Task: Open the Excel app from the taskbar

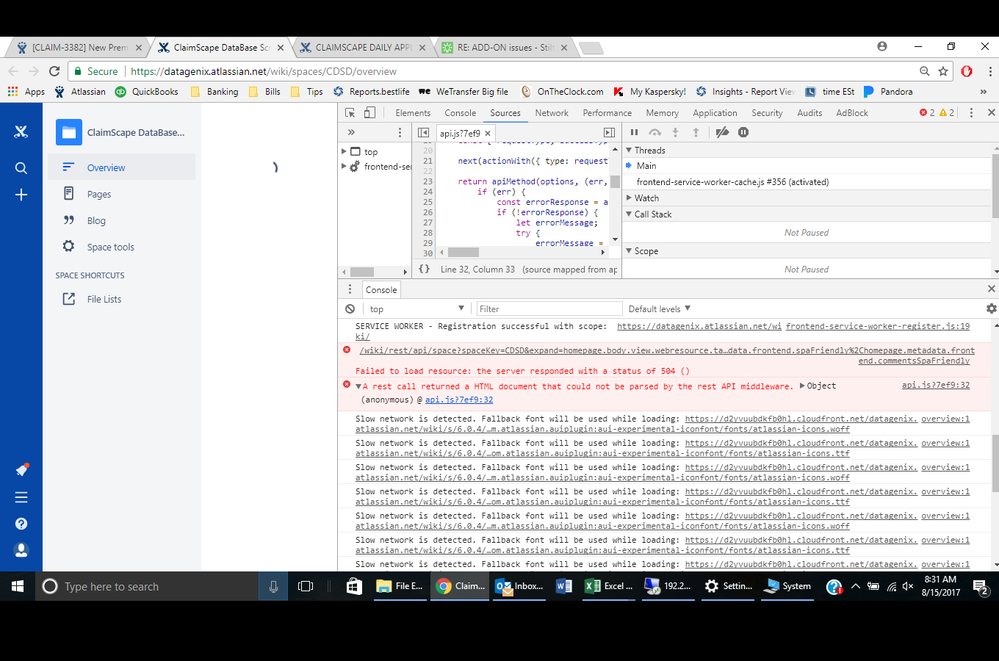Action: (609, 586)
